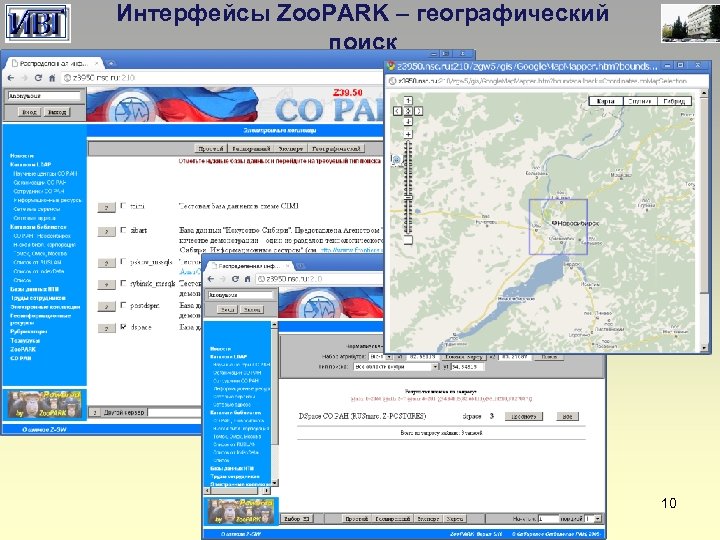
Task: Click Выход button in the top-left window
Action: tap(57, 112)
